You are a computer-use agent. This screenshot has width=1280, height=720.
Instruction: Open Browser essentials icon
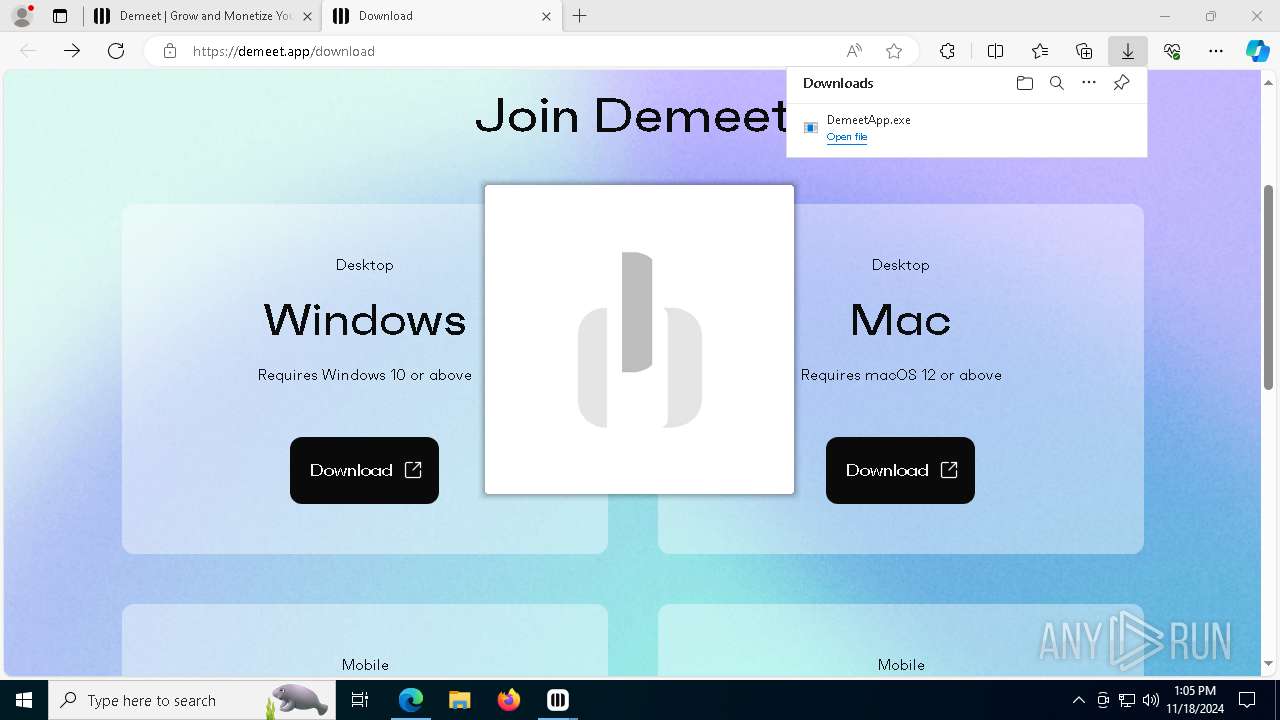point(1172,51)
